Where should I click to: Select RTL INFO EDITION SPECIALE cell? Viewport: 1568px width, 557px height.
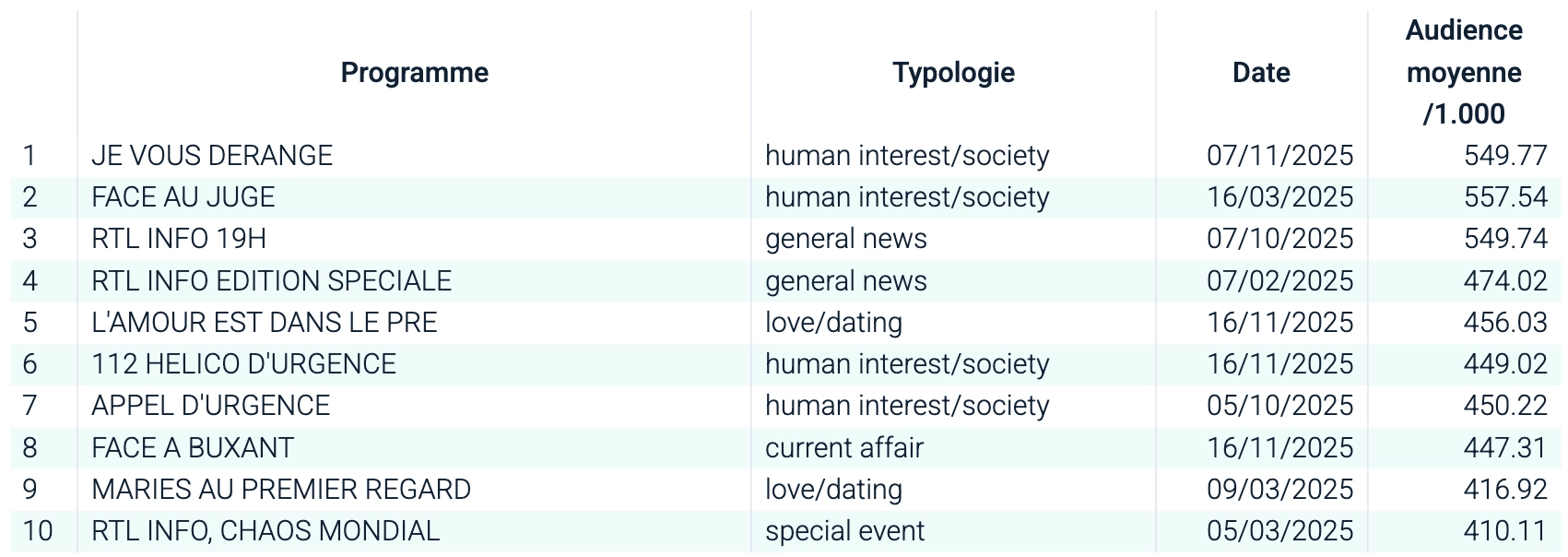click(x=272, y=281)
